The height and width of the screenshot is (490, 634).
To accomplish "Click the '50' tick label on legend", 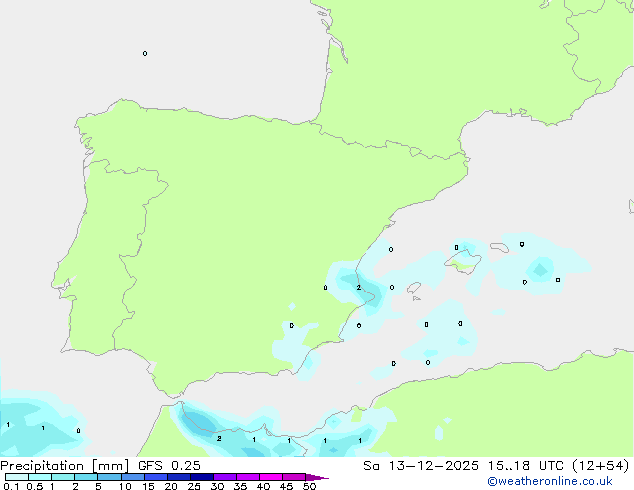I will [x=309, y=487].
